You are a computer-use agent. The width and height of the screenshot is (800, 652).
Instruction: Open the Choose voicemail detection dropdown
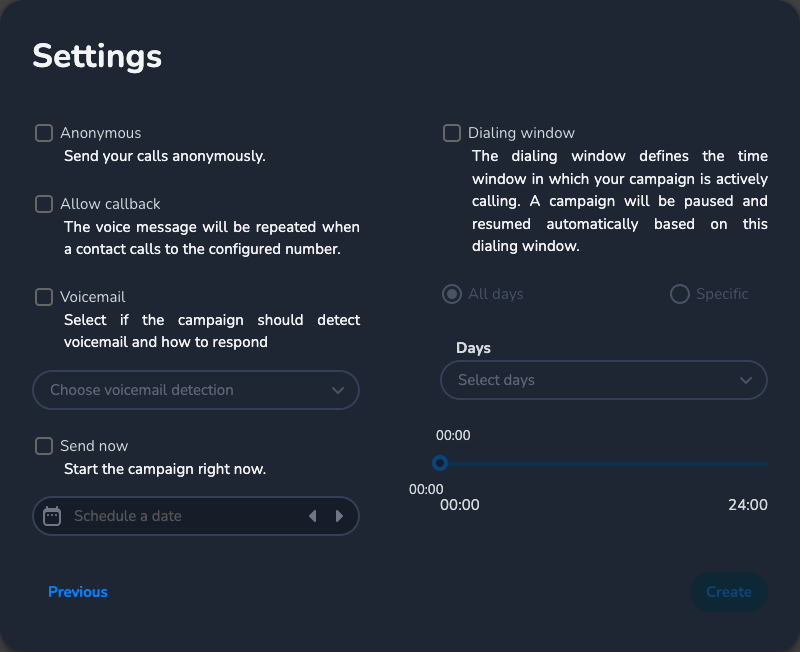pyautogui.click(x=185, y=390)
